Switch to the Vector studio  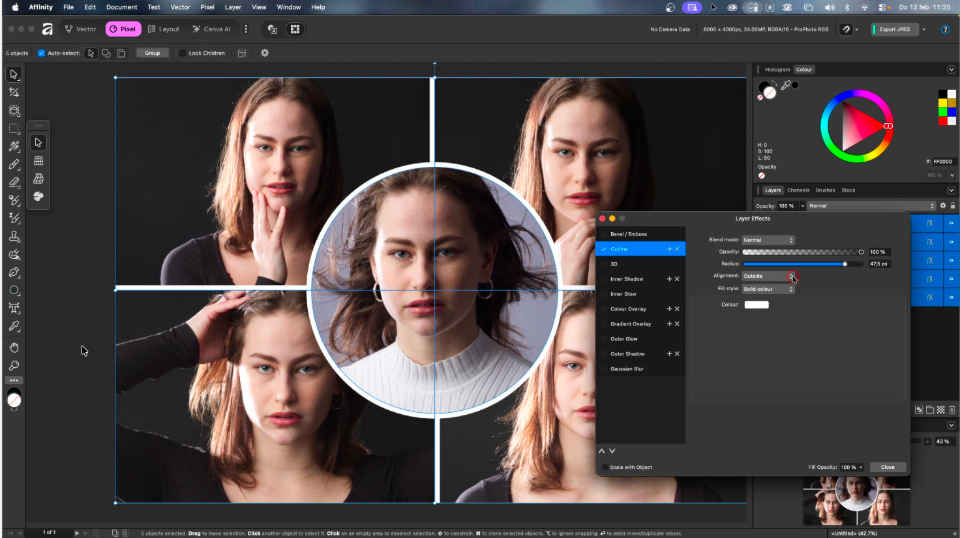[x=80, y=30]
